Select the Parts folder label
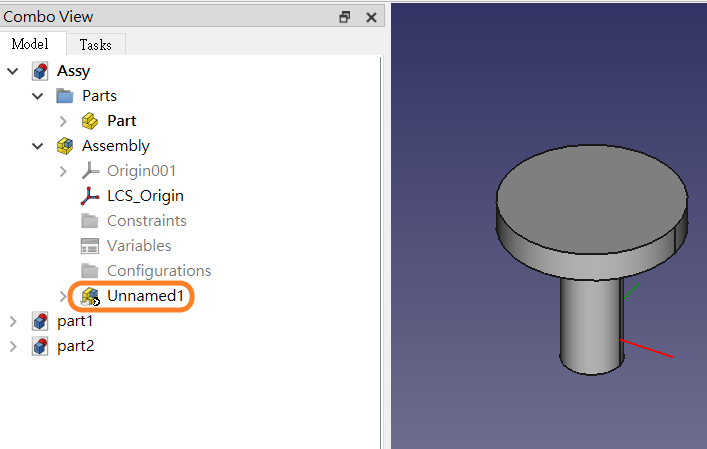 pyautogui.click(x=100, y=96)
